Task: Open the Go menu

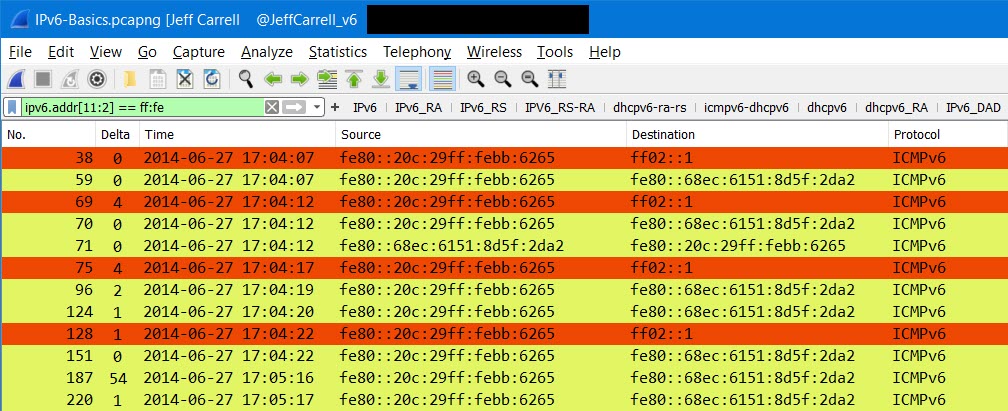Action: [147, 52]
